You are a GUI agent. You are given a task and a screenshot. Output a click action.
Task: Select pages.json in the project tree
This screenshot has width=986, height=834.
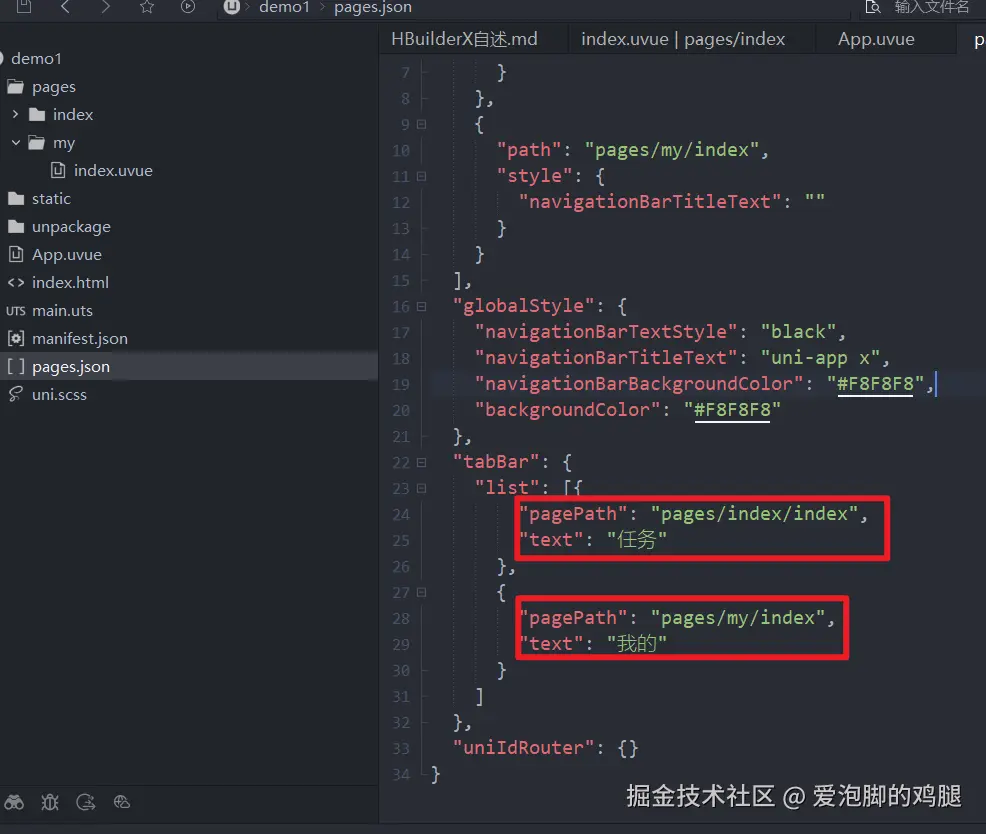point(189,366)
